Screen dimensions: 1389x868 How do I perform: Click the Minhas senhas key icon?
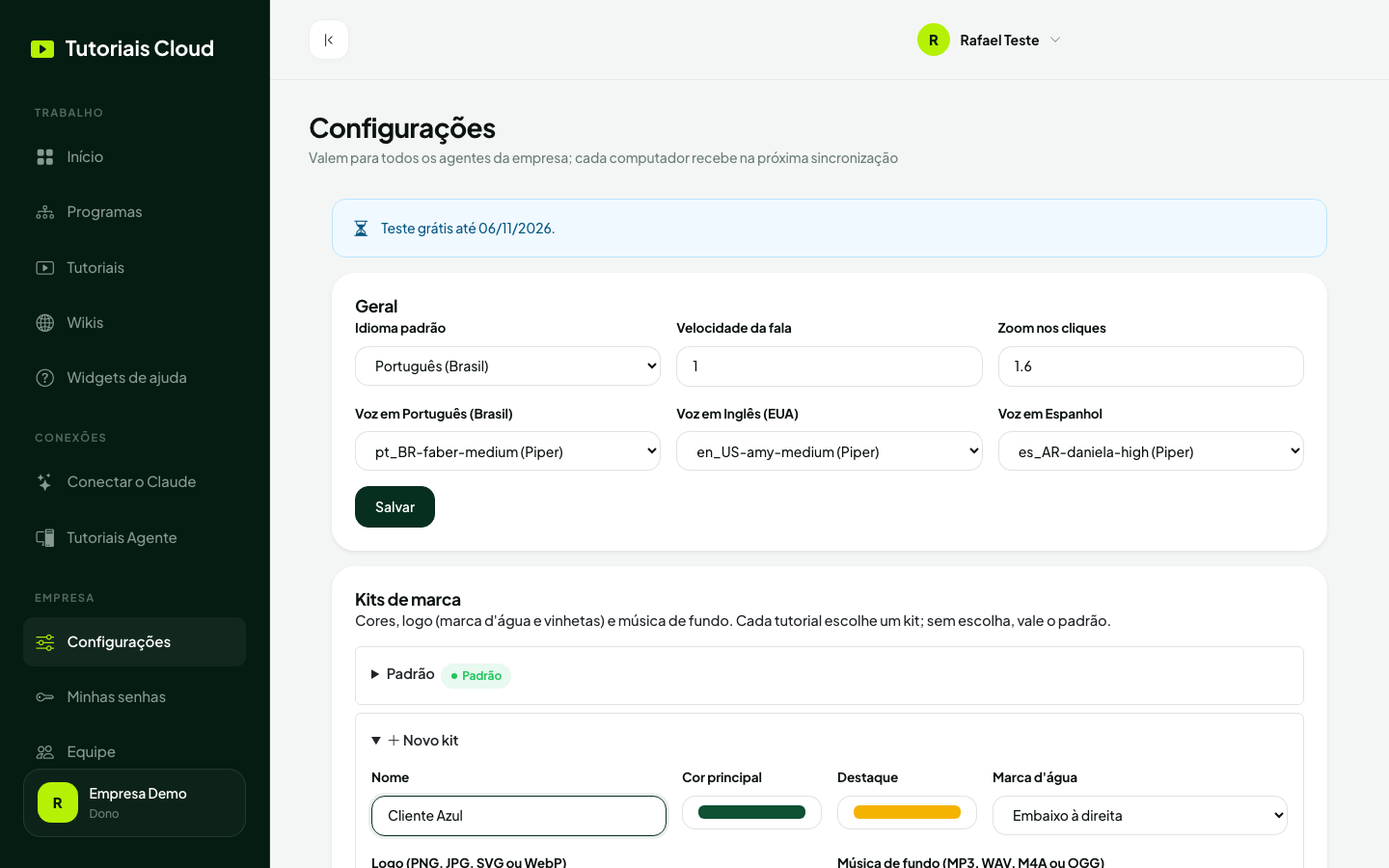tap(45, 697)
